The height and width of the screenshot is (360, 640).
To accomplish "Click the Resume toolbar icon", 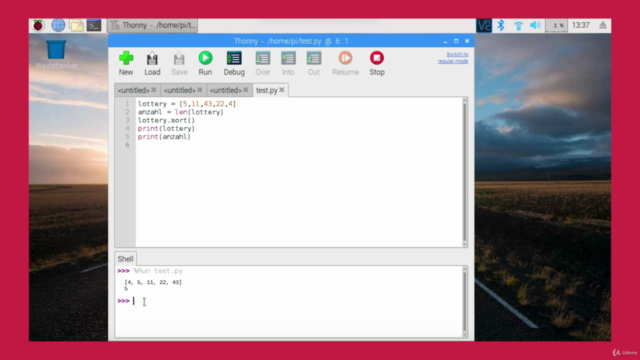I will coord(345,63).
